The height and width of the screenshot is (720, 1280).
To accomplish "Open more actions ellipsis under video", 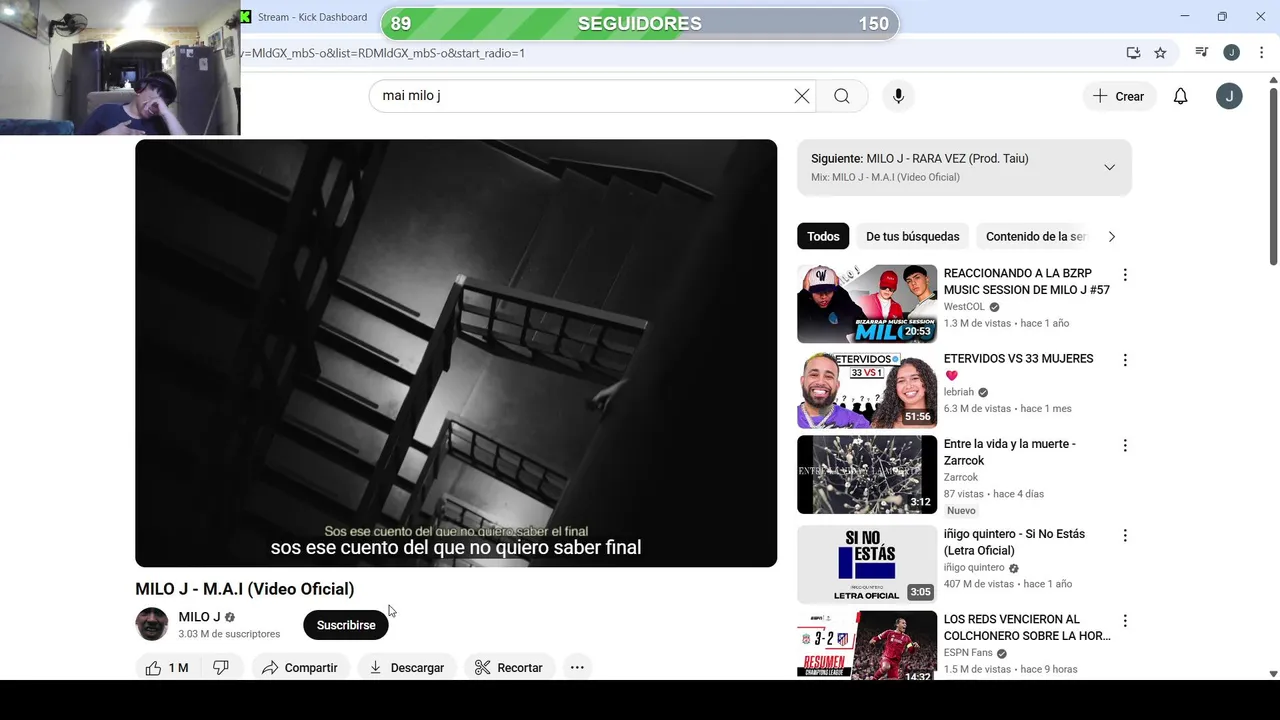I will click(x=577, y=668).
